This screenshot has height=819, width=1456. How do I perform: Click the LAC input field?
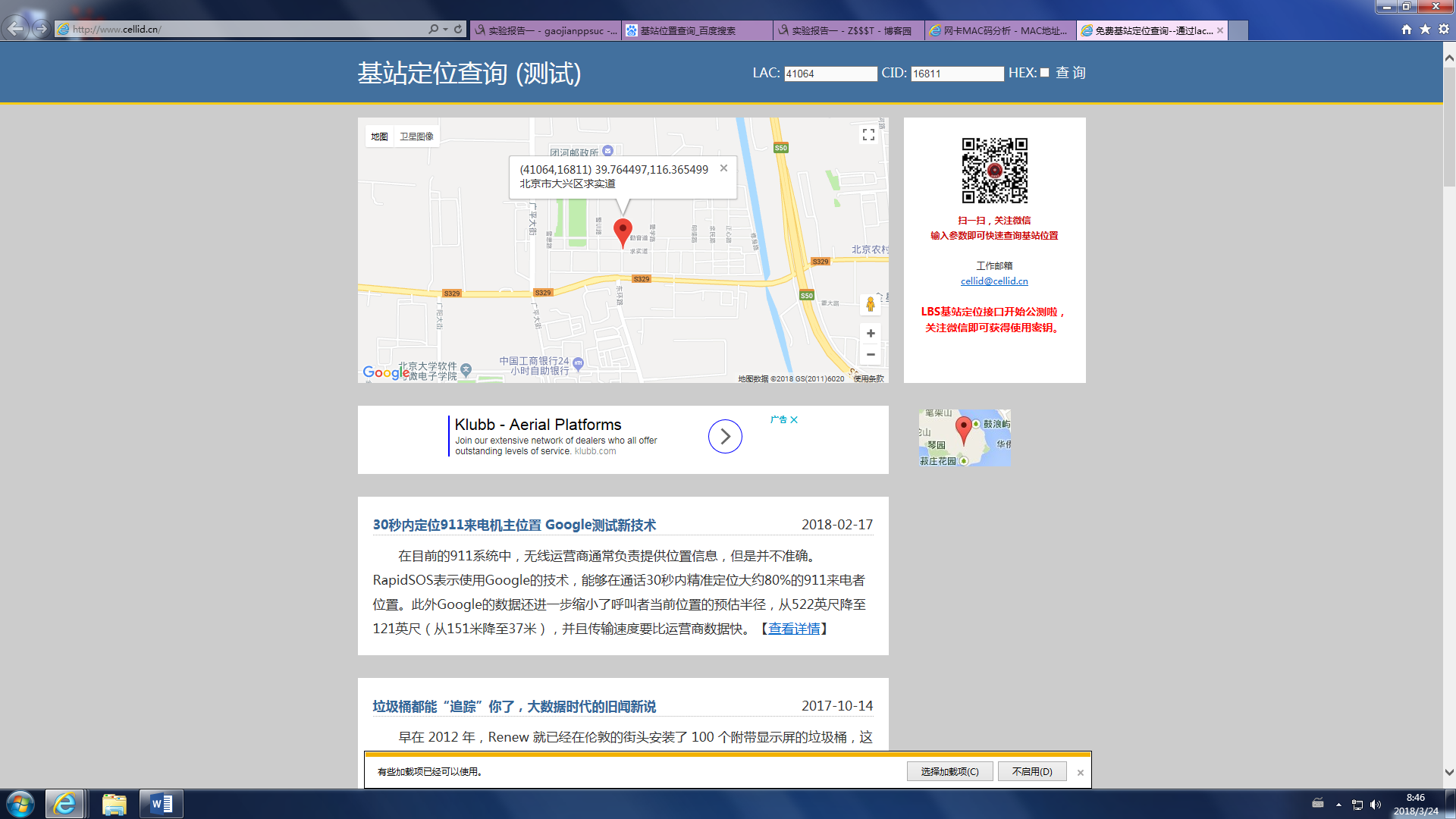click(830, 74)
